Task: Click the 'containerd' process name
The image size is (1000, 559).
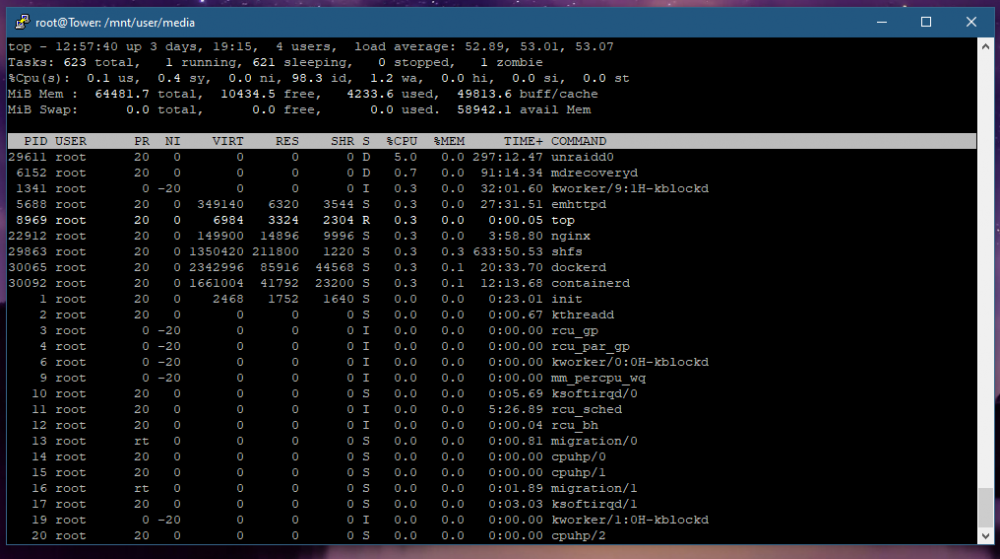Action: 591,284
